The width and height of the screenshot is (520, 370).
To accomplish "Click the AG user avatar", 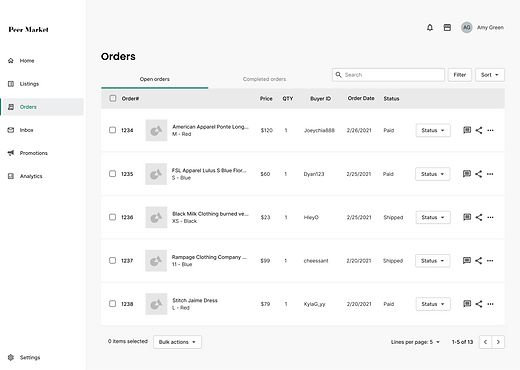I will click(x=467, y=28).
